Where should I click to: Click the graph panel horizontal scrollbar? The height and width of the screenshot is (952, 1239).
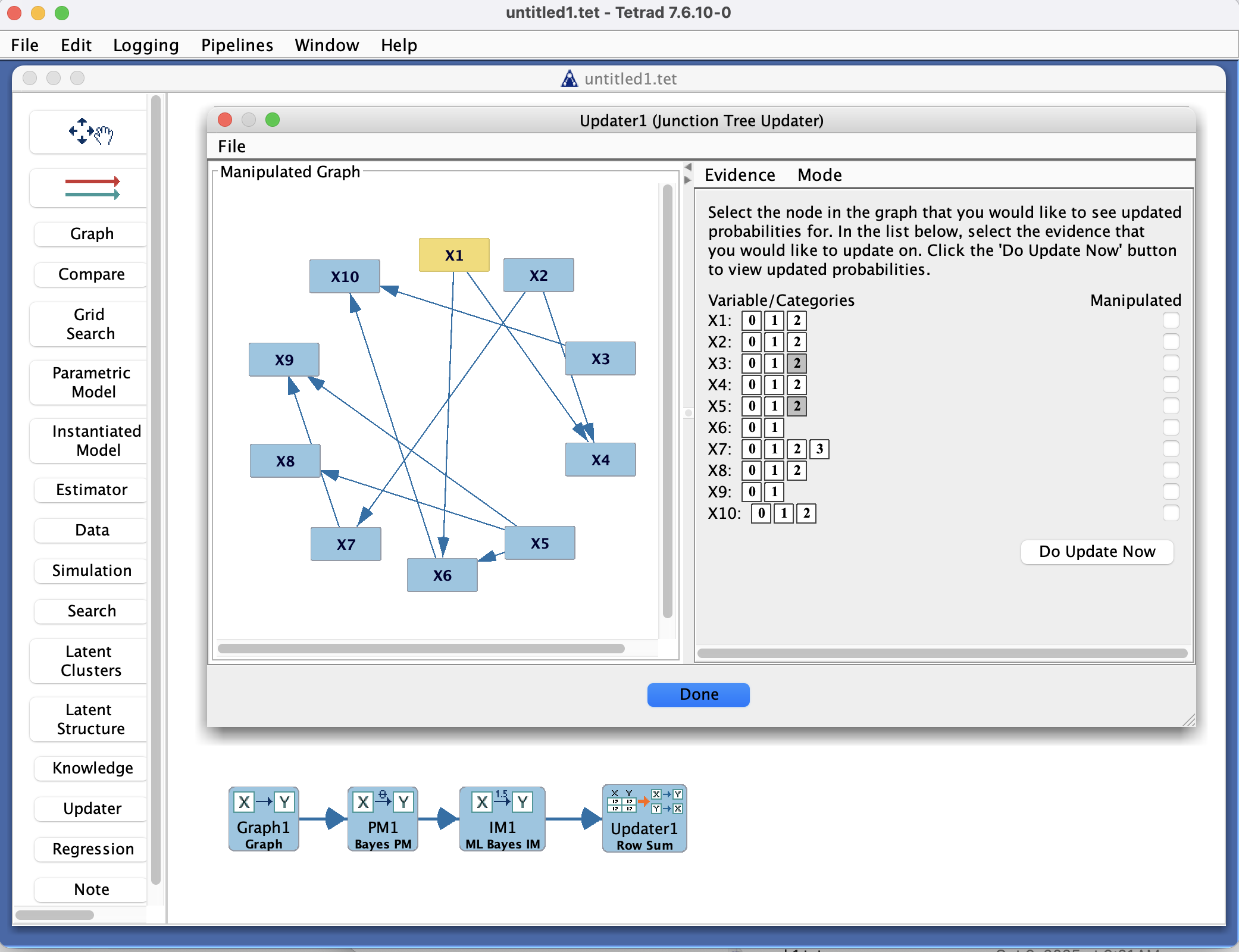[x=421, y=649]
